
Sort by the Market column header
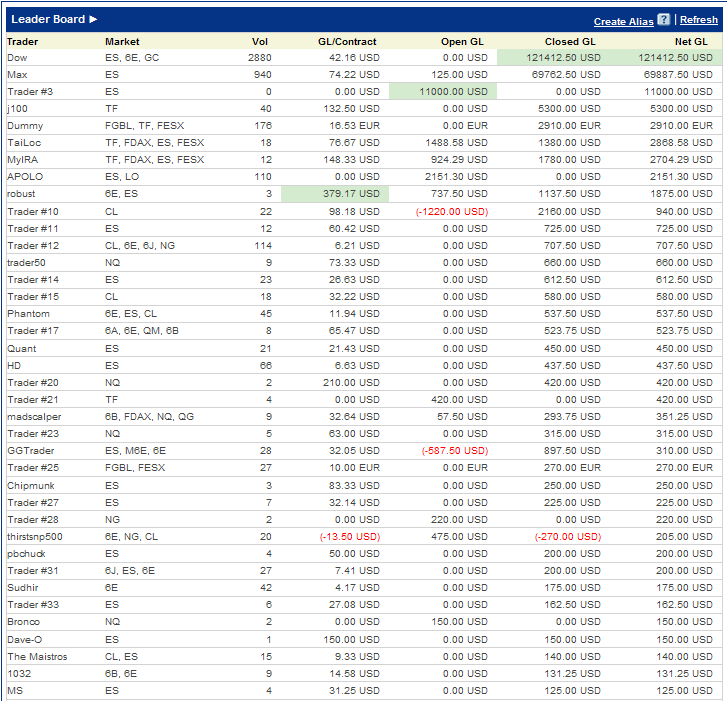[122, 42]
